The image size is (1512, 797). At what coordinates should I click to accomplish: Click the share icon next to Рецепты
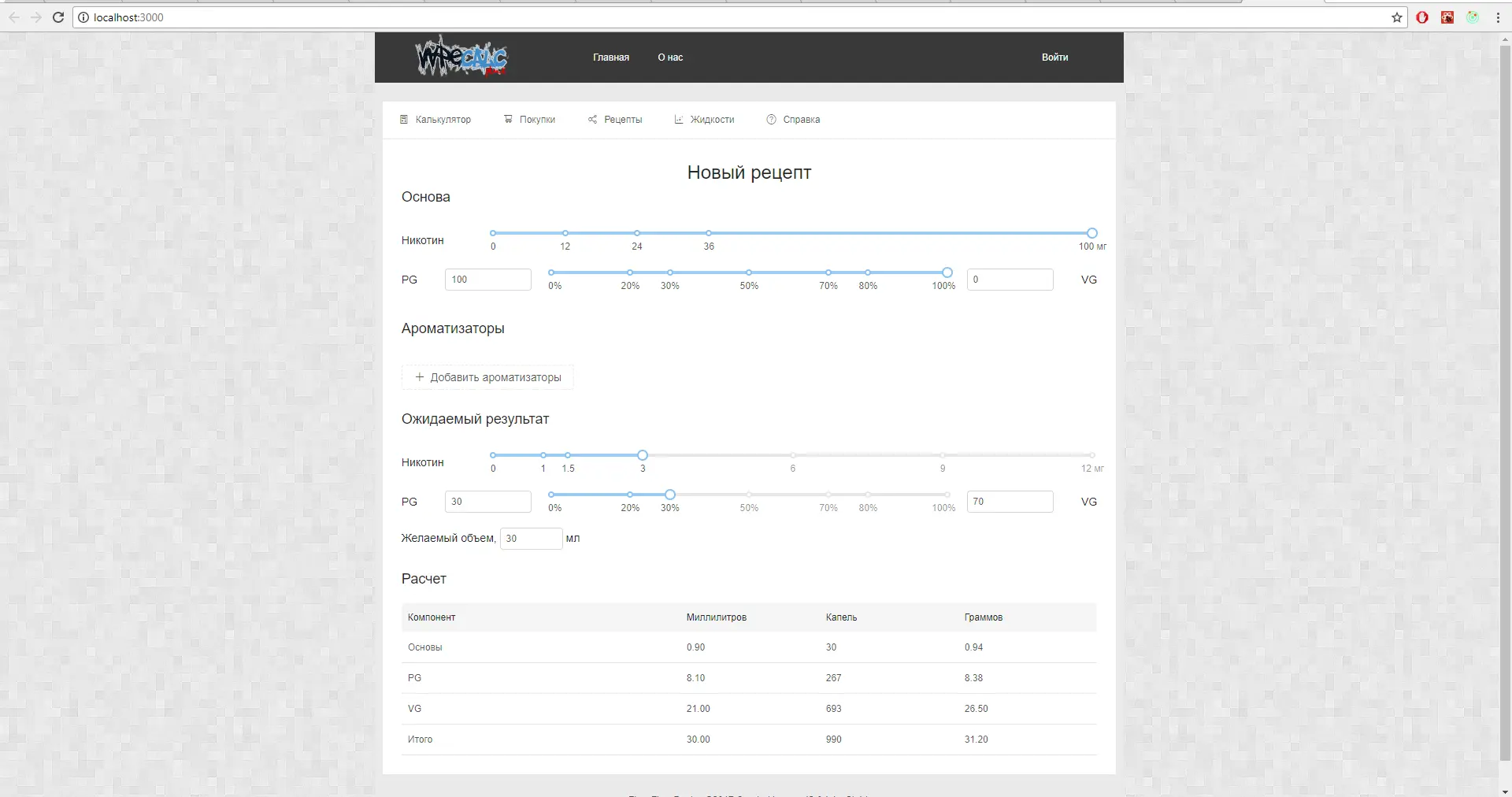coord(592,120)
